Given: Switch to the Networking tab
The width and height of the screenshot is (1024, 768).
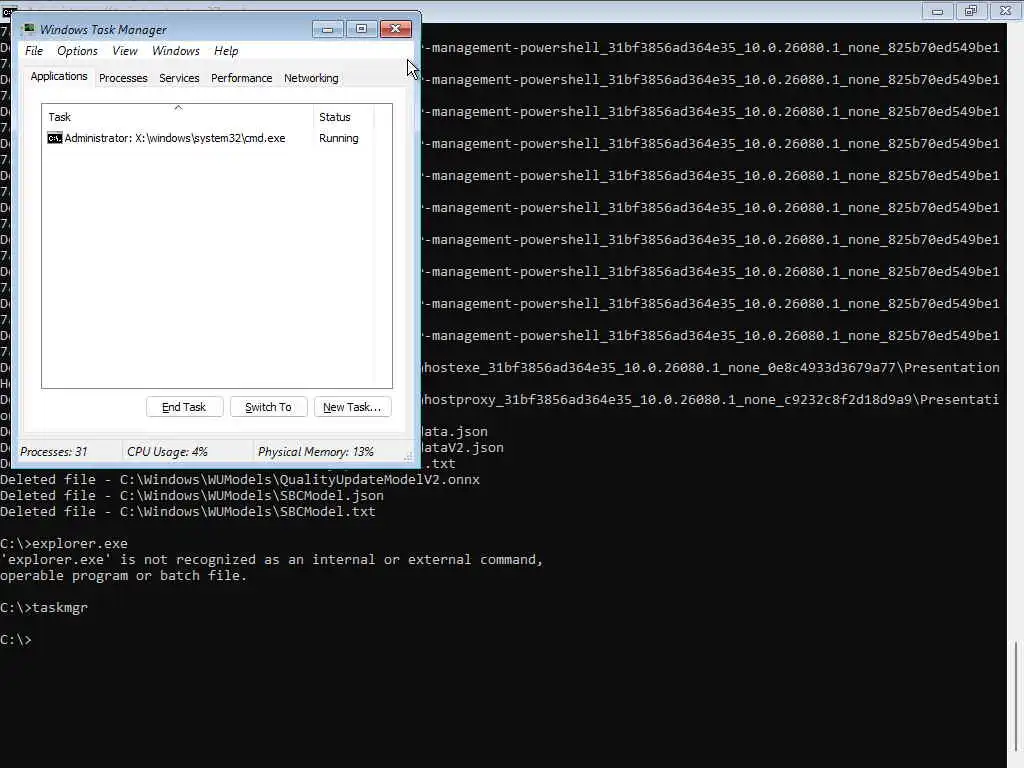Looking at the screenshot, I should (311, 78).
